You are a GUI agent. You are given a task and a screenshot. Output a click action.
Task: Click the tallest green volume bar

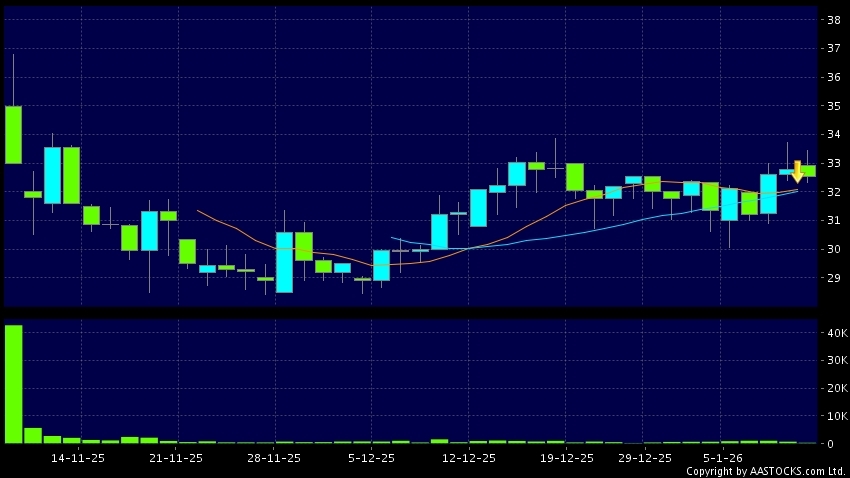pyautogui.click(x=13, y=383)
